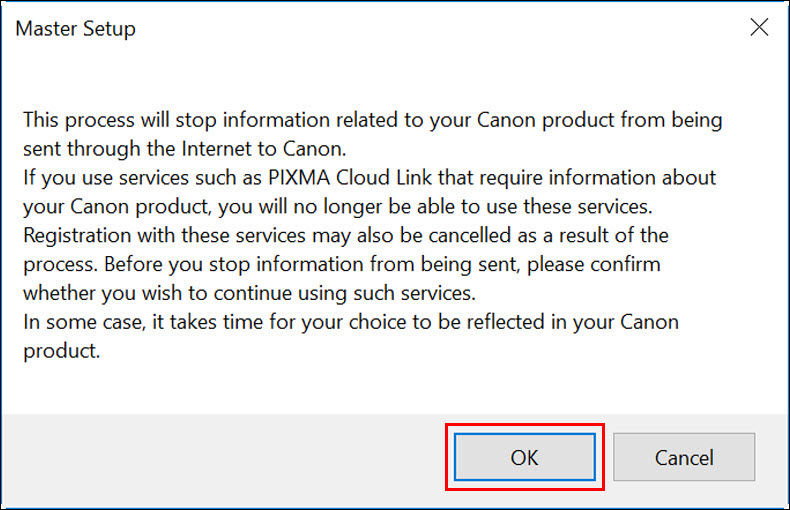This screenshot has width=790, height=510.
Task: Click the line 'whether you wish to continue'
Action: pos(249,293)
